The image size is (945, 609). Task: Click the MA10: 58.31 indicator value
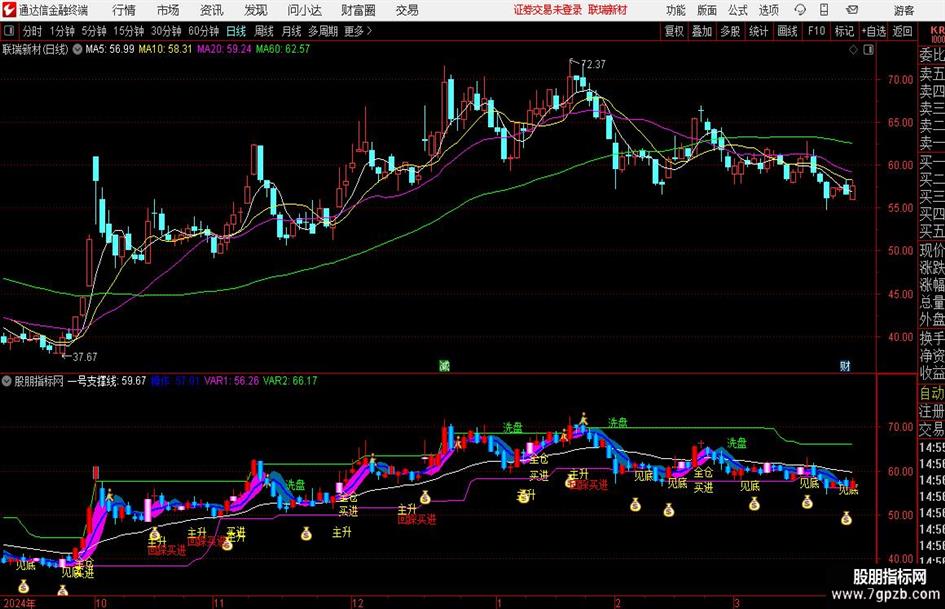pyautogui.click(x=165, y=49)
